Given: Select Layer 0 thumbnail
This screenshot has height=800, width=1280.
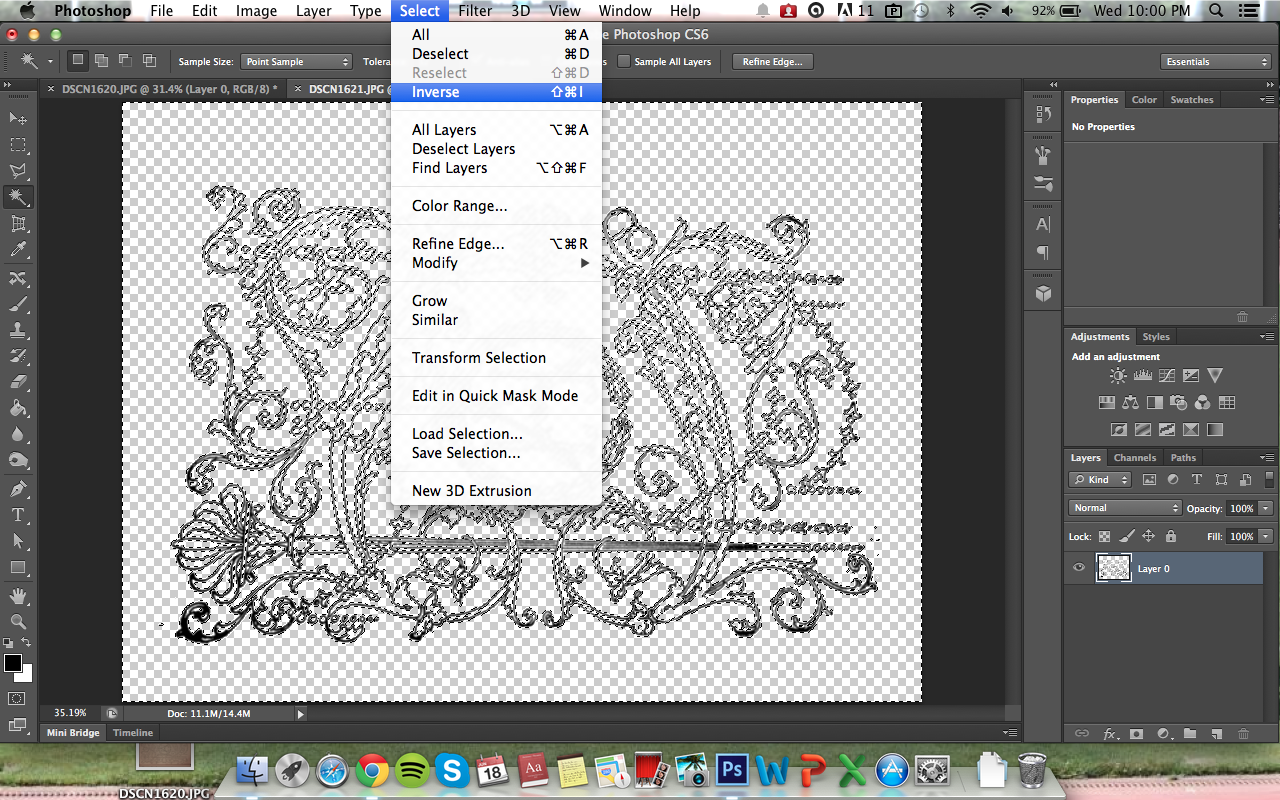Looking at the screenshot, I should pyautogui.click(x=1114, y=568).
